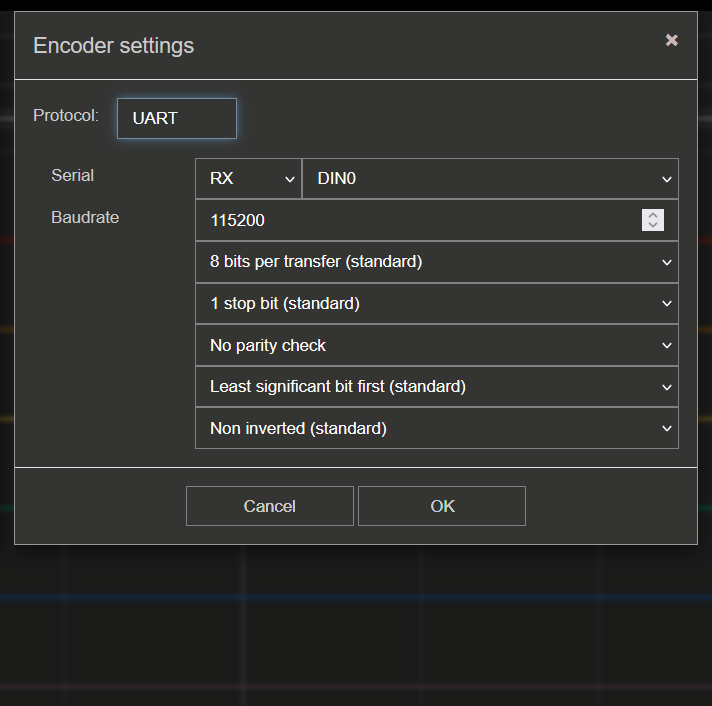Click the chevron beside No parity check
This screenshot has height=706, width=712.
(x=667, y=346)
